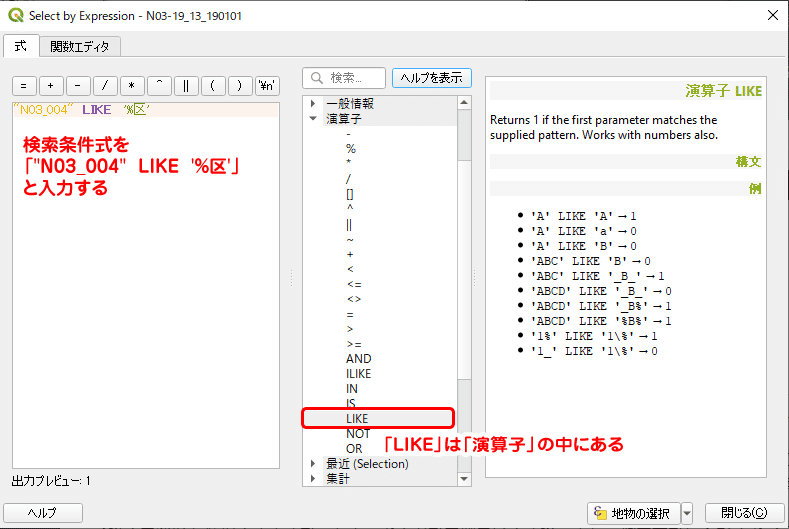Click ヘルプを表示 button
Image resolution: width=789 pixels, height=529 pixels.
[x=431, y=78]
